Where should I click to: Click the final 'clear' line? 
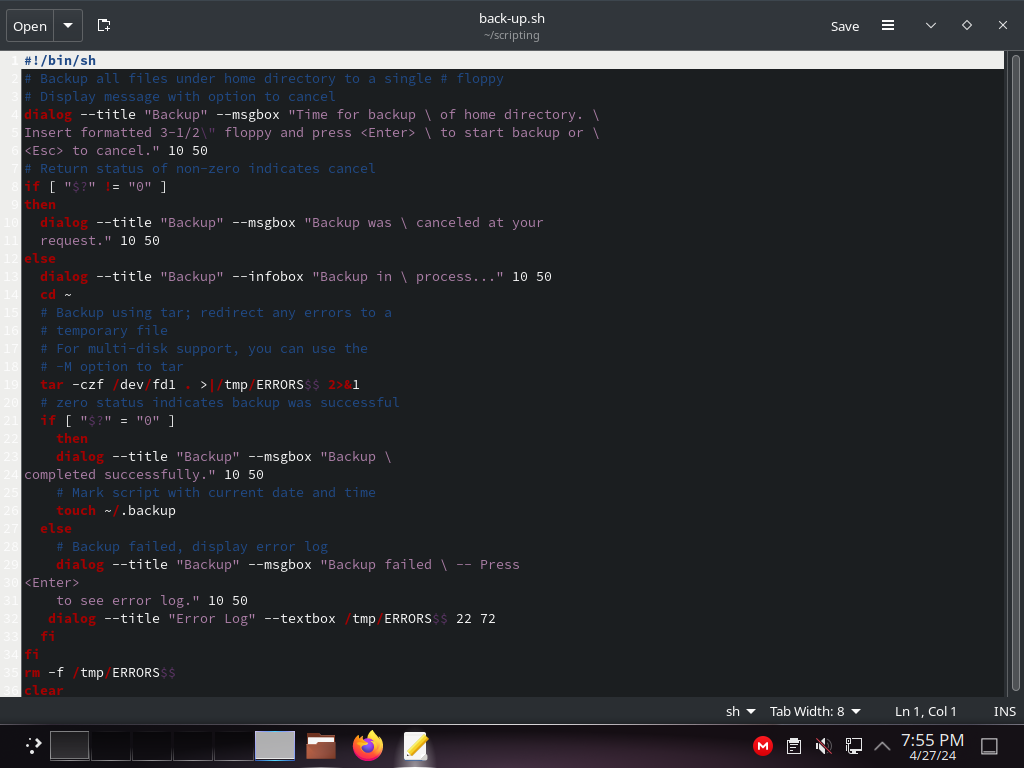coord(44,690)
